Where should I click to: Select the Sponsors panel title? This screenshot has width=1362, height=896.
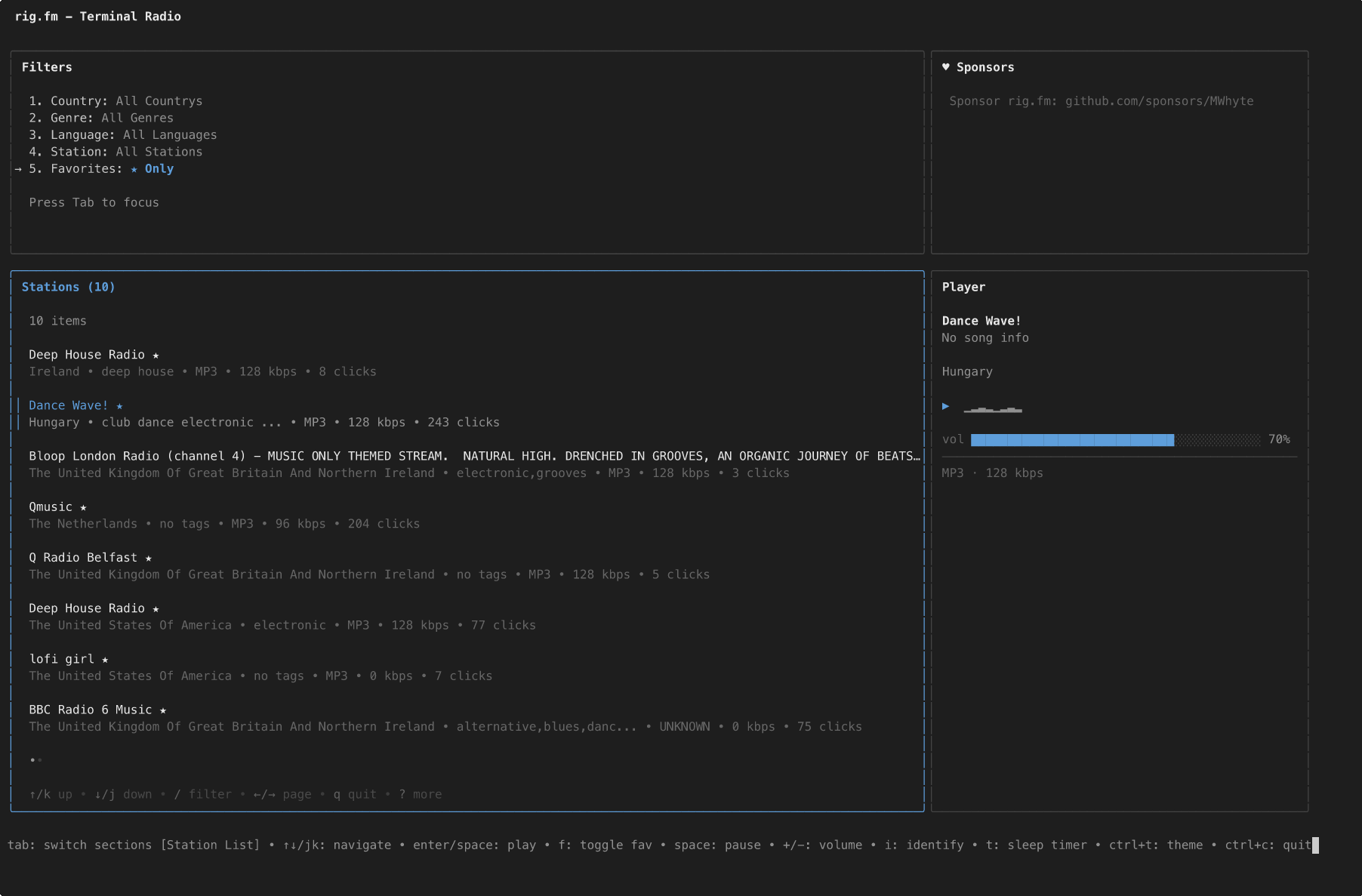tap(985, 67)
